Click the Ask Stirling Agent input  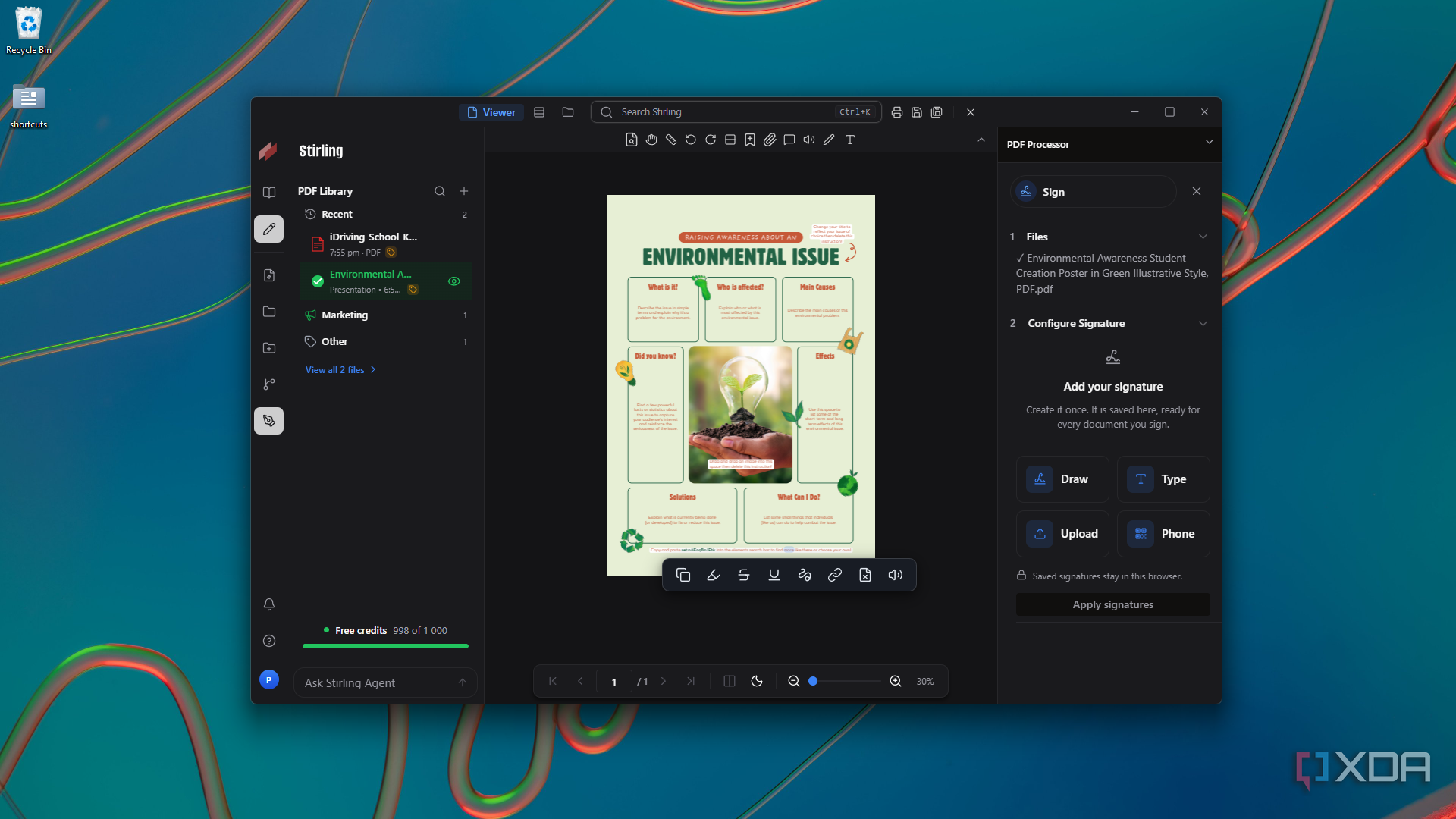coord(385,683)
